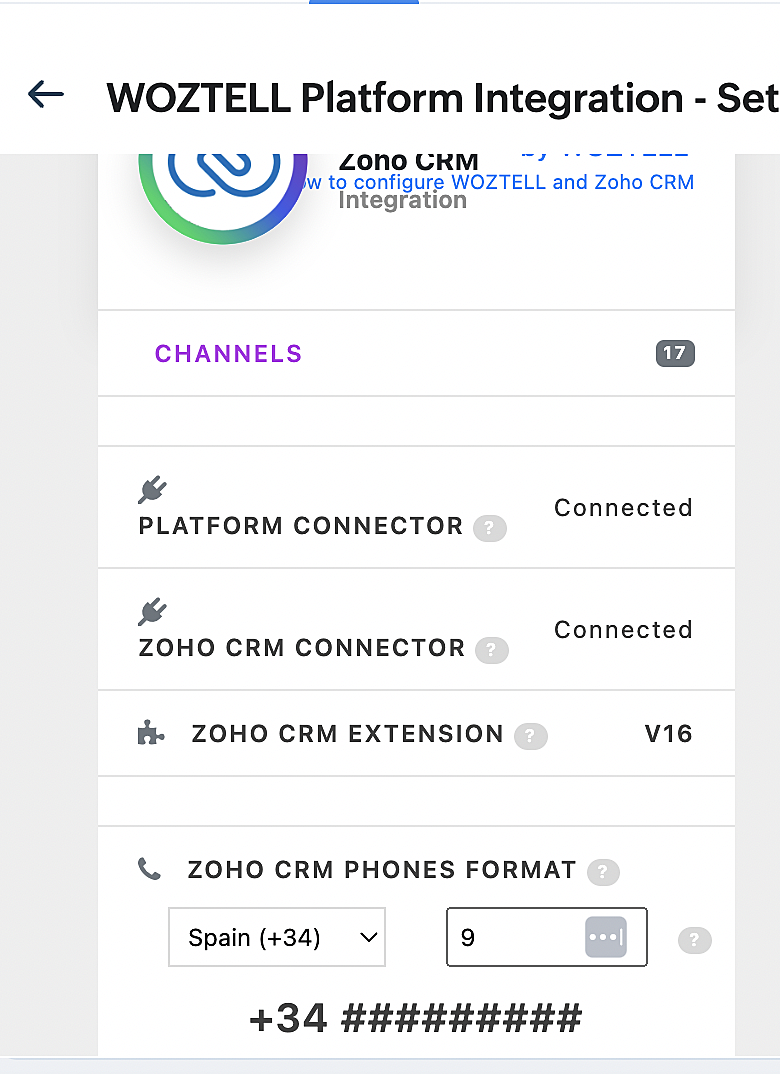Open help beside the digits input field

tap(694, 940)
